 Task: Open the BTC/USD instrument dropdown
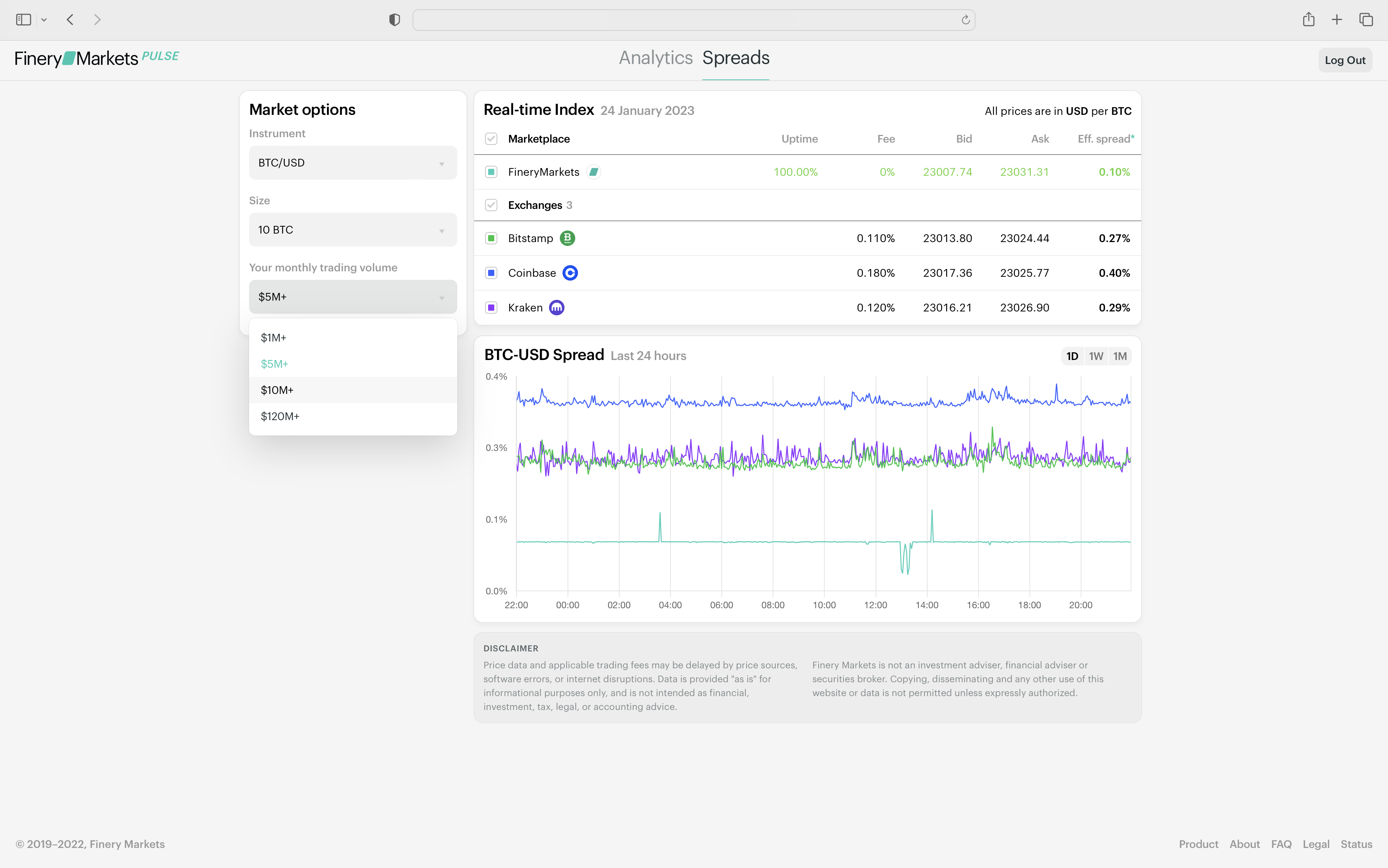pos(353,163)
